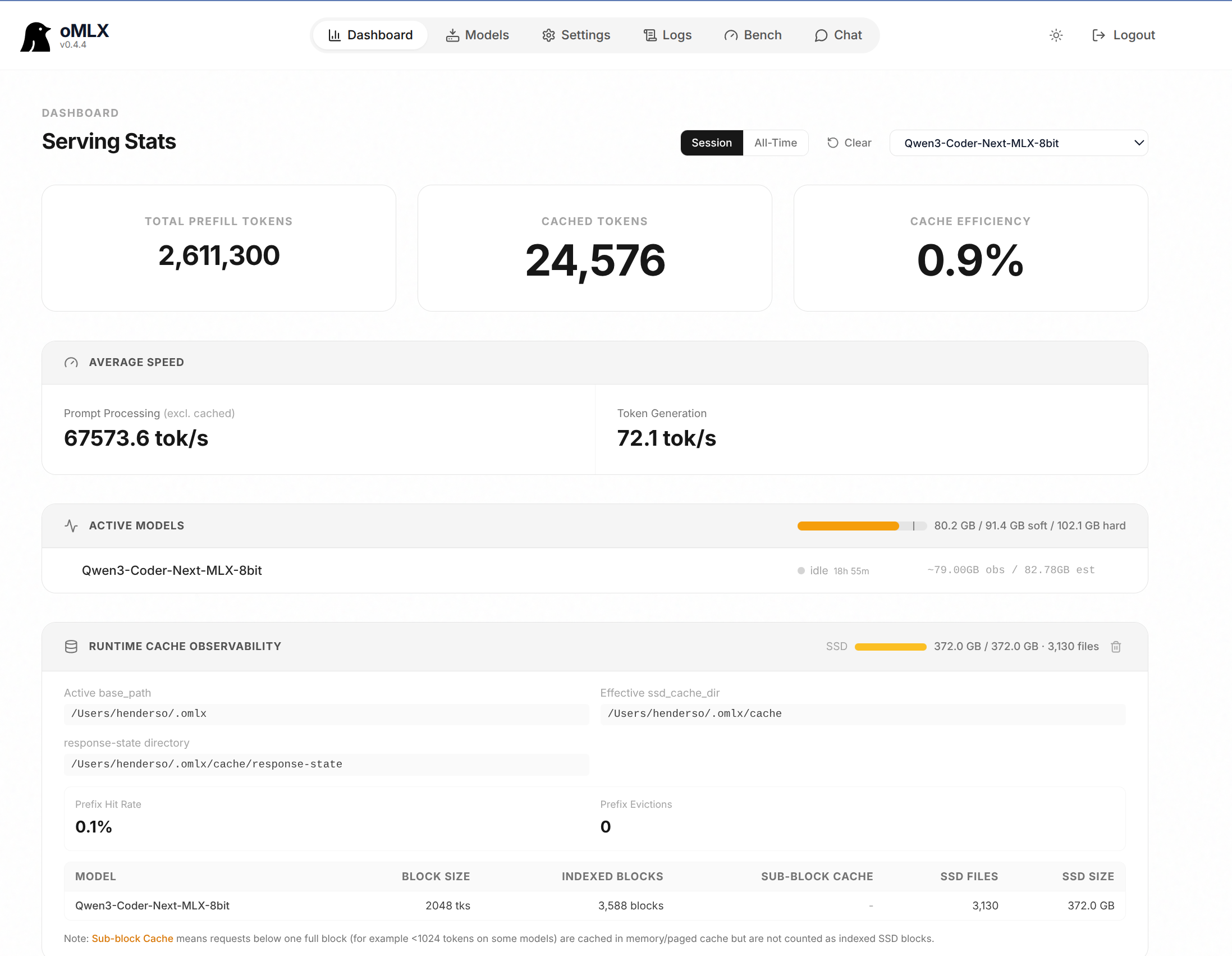Click the BLOCK SIZE column header
This screenshot has height=956, width=1232.
point(436,876)
